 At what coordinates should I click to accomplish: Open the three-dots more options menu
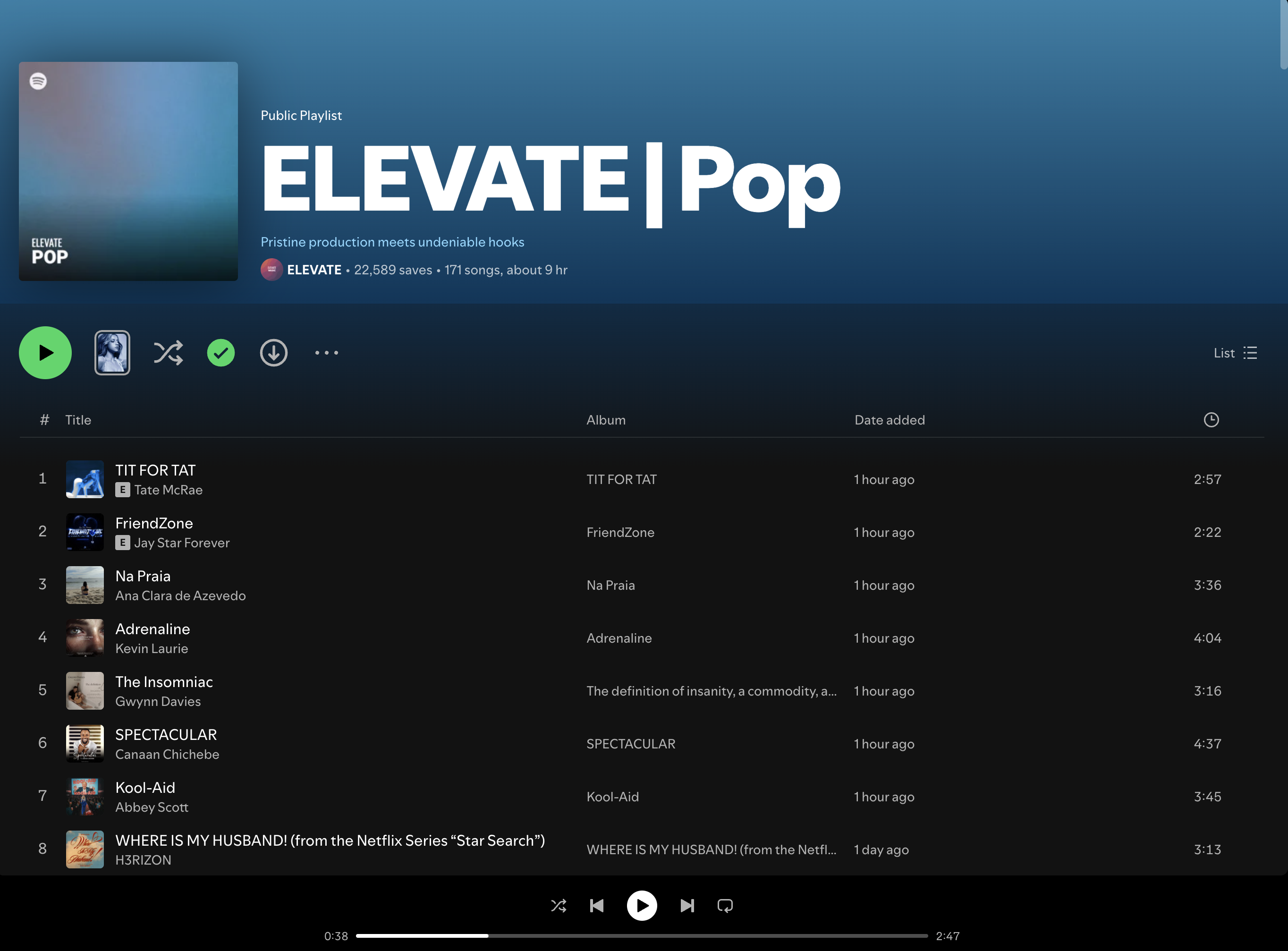[327, 353]
